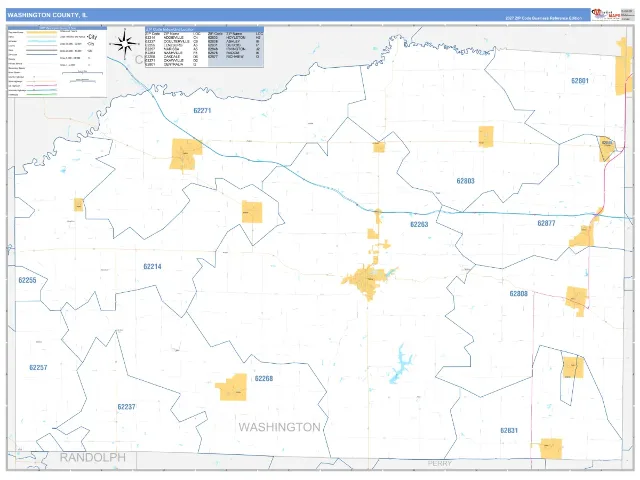Select the 62877 ZIP code label
Image resolution: width=640 pixels, height=480 pixels.
click(546, 223)
